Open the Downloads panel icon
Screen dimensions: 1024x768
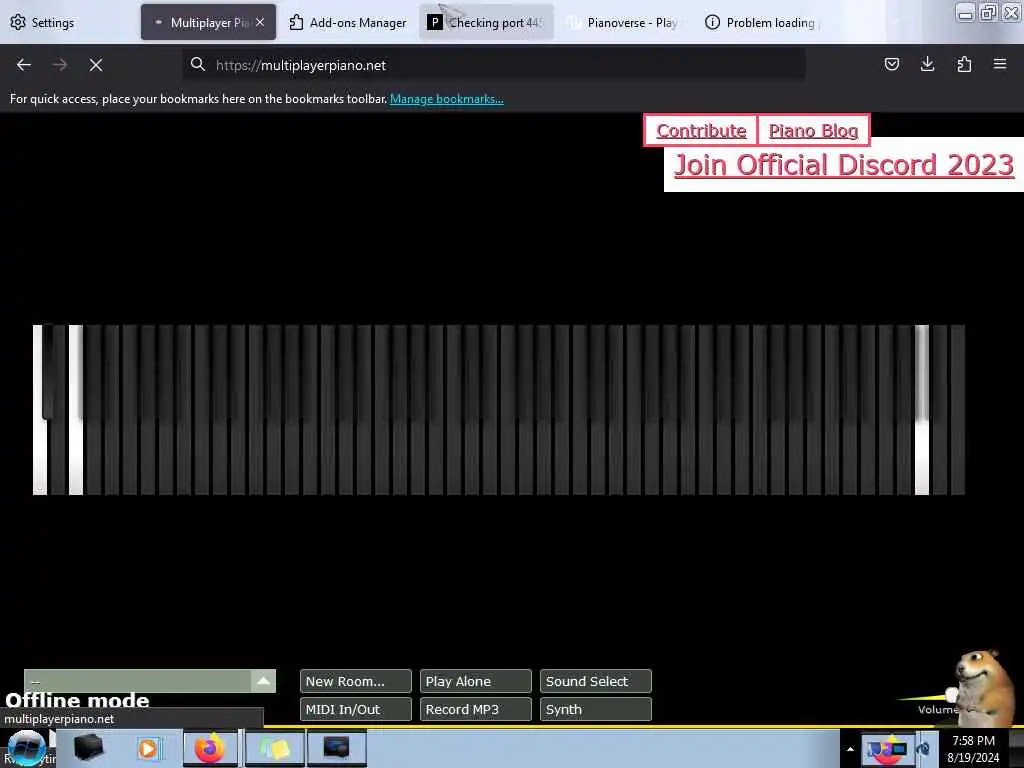point(927,64)
